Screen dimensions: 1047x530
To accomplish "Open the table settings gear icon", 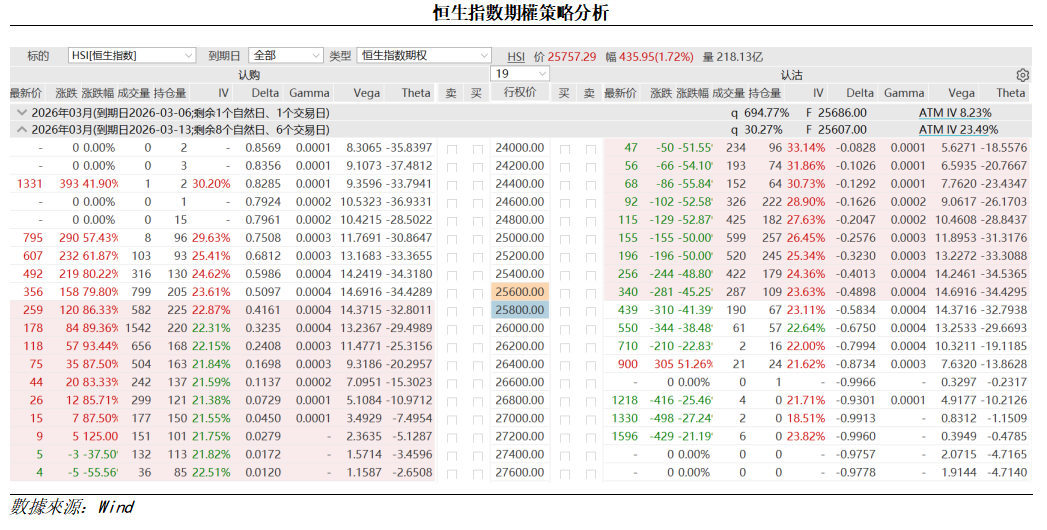I will tap(1022, 75).
